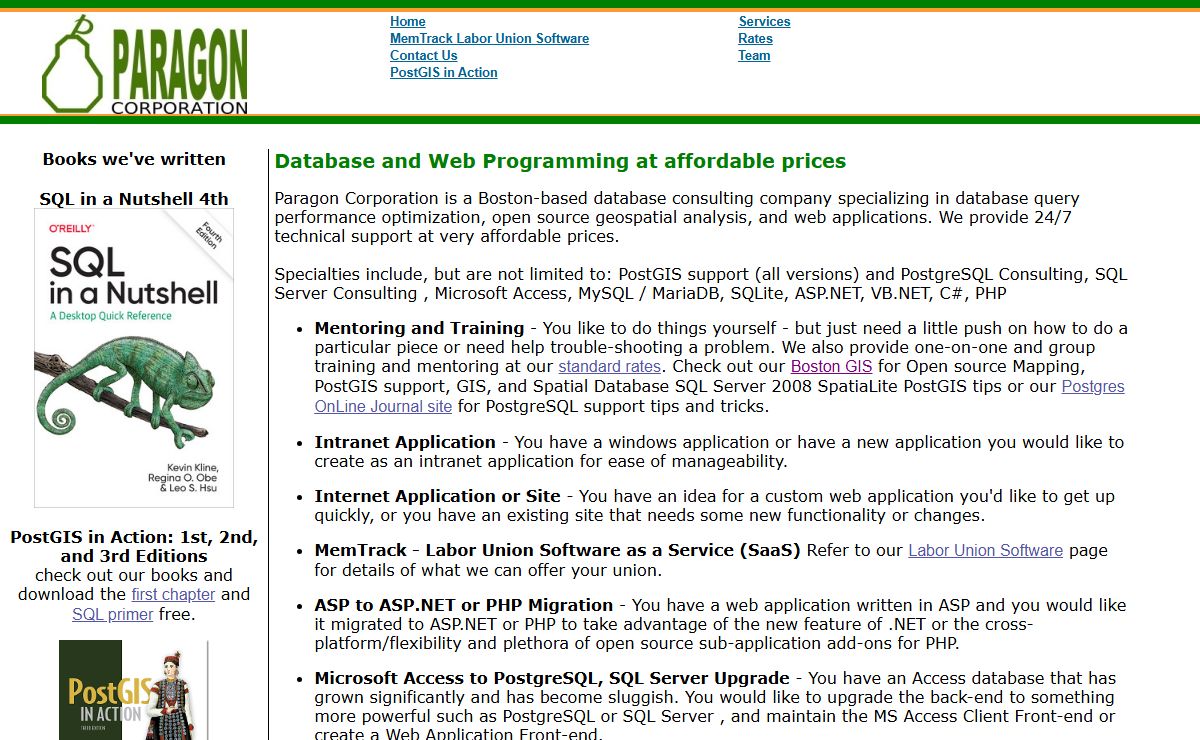Click the SQL in a Nutshell book cover
1200x740 pixels.
(x=134, y=358)
